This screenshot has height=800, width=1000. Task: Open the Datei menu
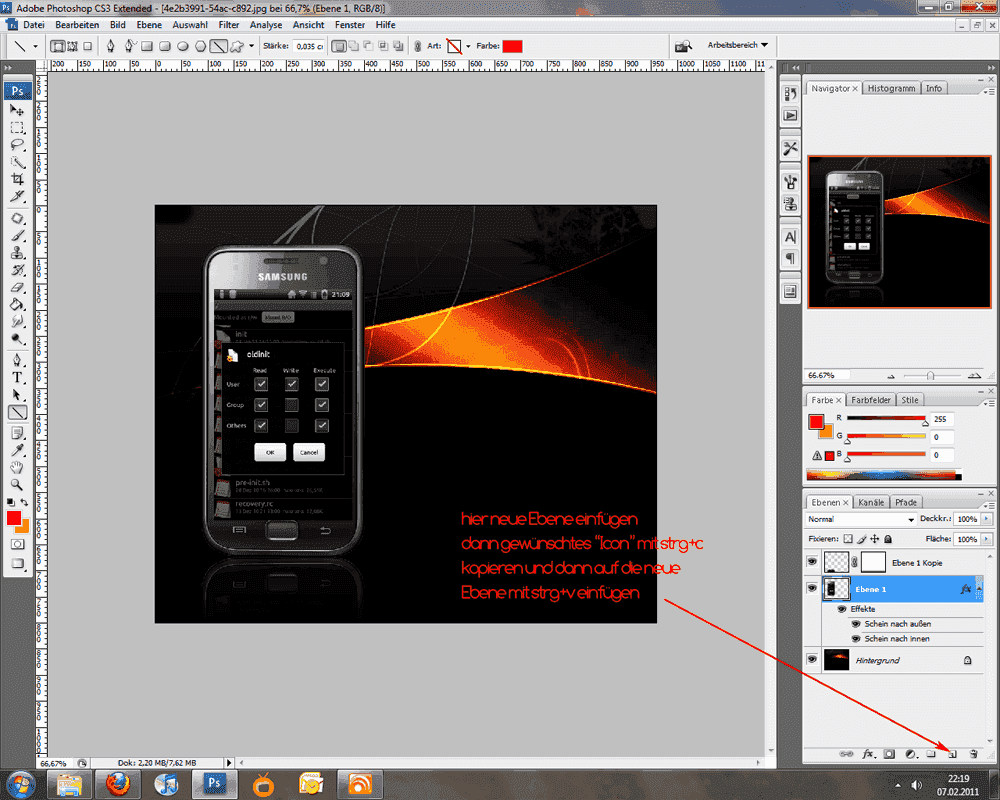coord(34,25)
